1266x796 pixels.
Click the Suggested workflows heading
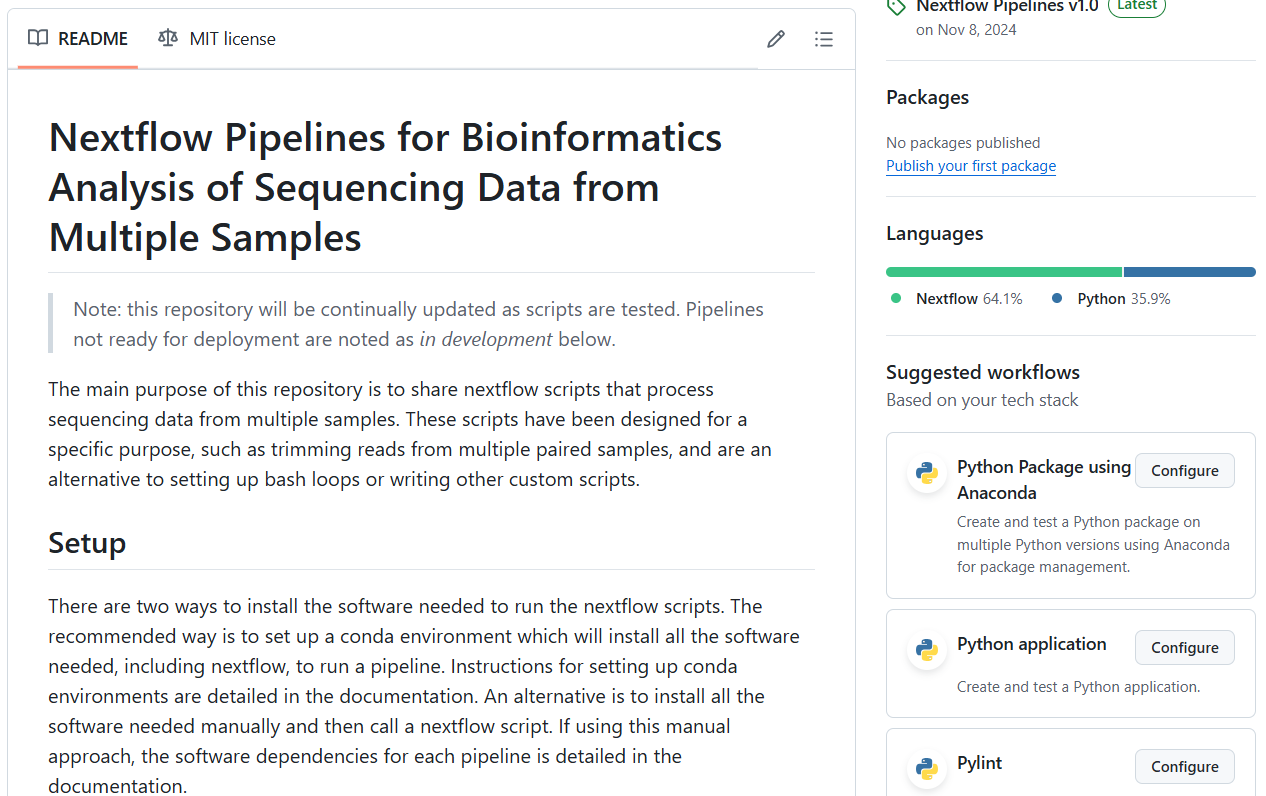[983, 372]
